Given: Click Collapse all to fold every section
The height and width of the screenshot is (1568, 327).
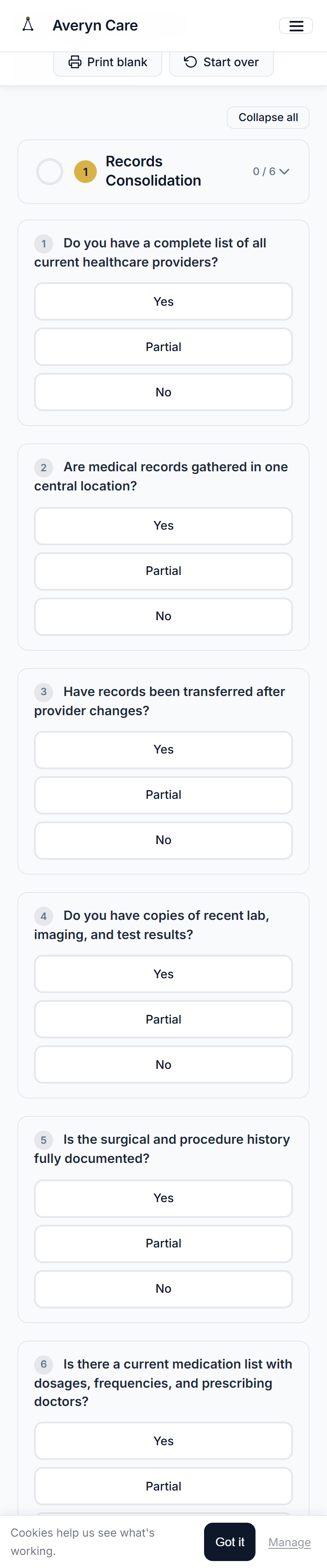Looking at the screenshot, I should tap(267, 117).
